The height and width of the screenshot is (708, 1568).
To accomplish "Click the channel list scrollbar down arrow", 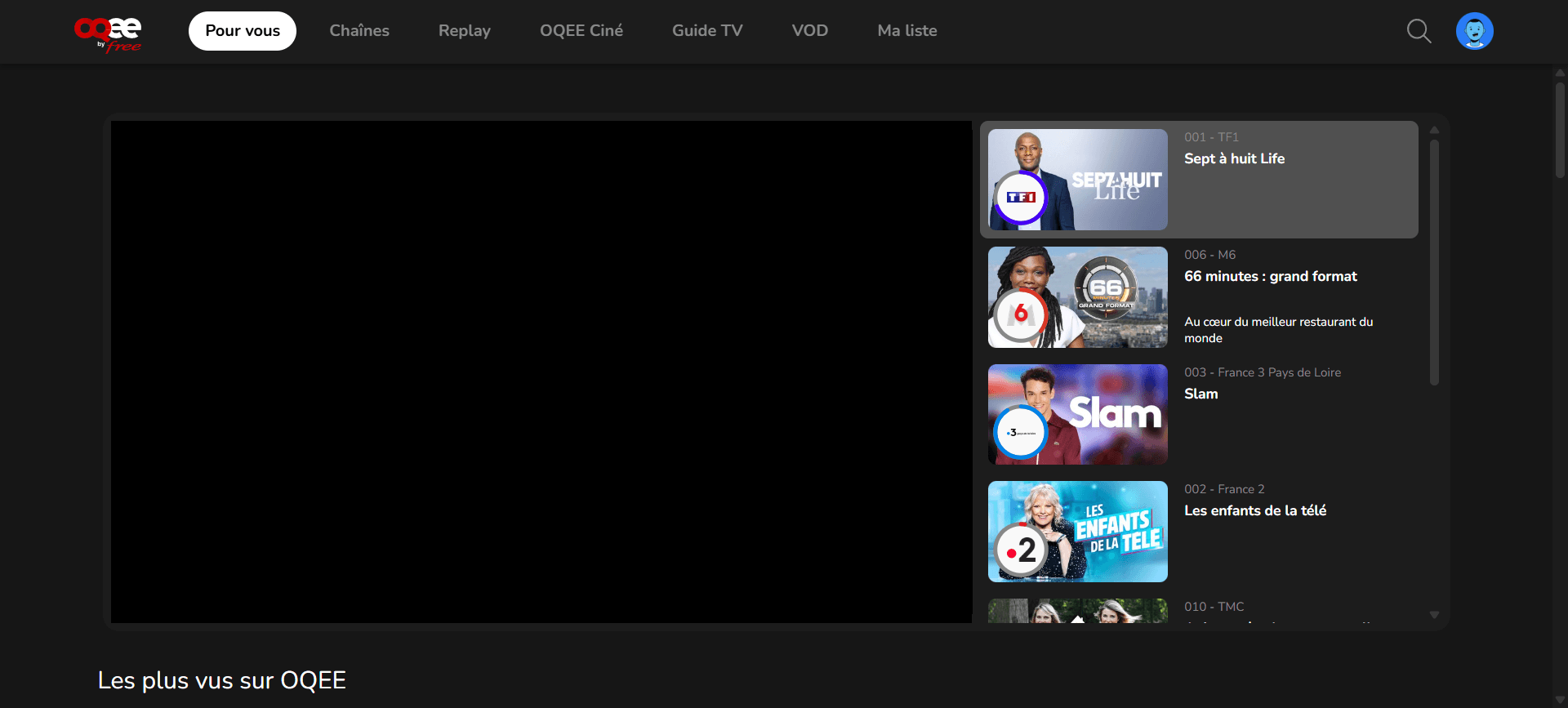I will click(1434, 615).
